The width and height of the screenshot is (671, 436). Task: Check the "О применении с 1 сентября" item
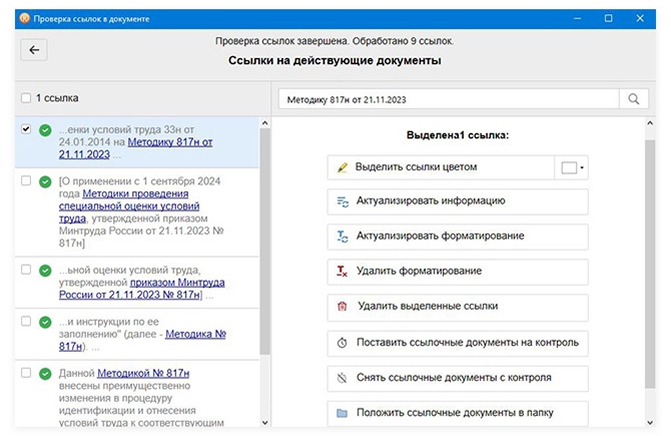tap(26, 182)
